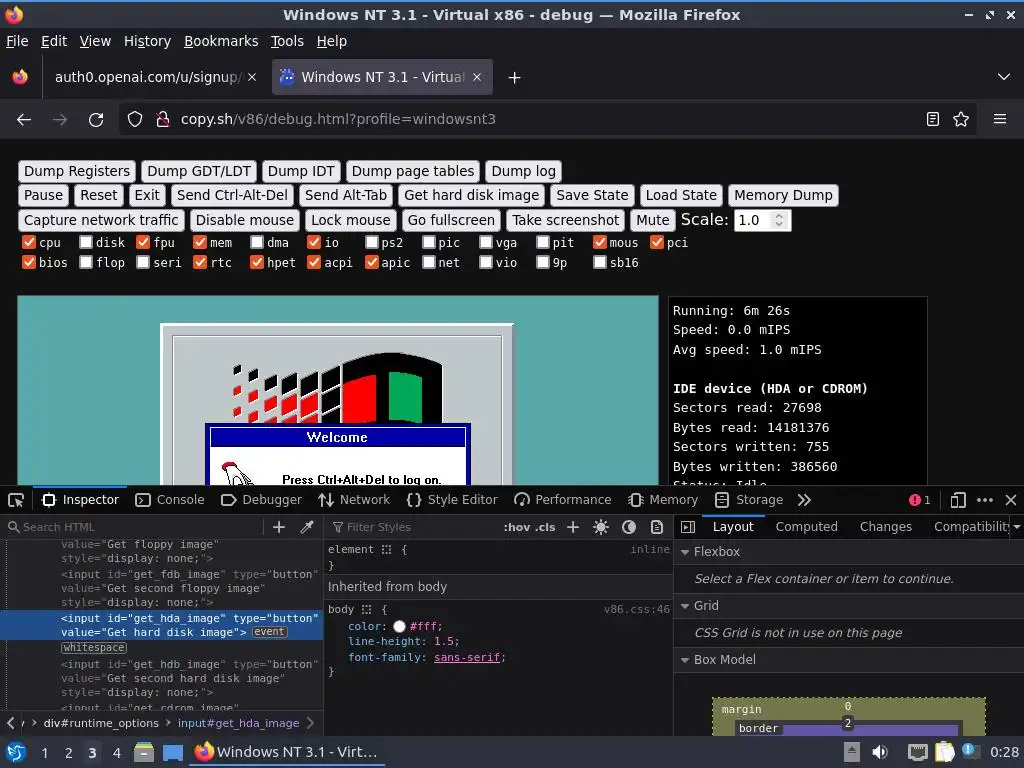
Task: Click the Filter Styles input
Action: coord(411,527)
